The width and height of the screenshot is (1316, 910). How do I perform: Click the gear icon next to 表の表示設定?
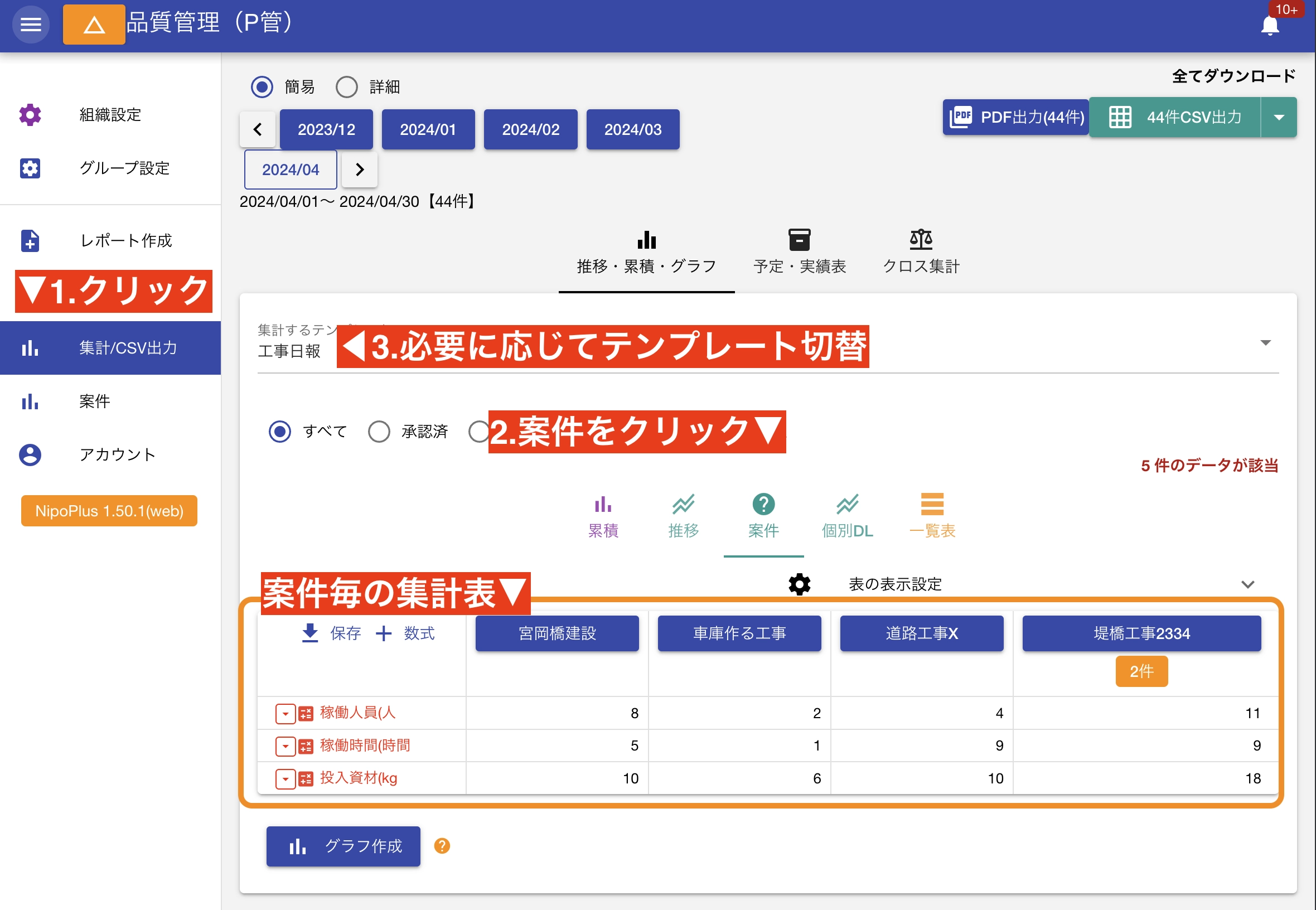click(799, 584)
